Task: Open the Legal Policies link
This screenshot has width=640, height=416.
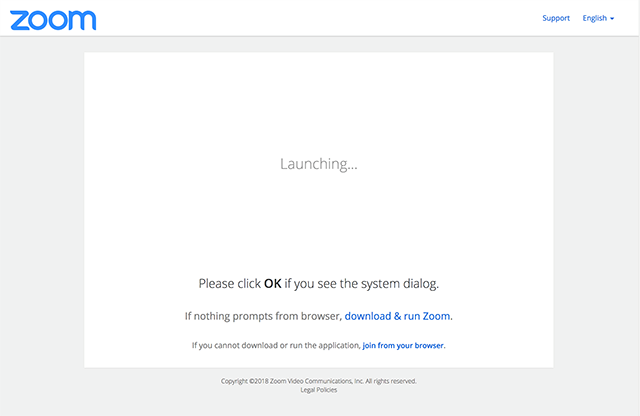Action: tap(319, 390)
